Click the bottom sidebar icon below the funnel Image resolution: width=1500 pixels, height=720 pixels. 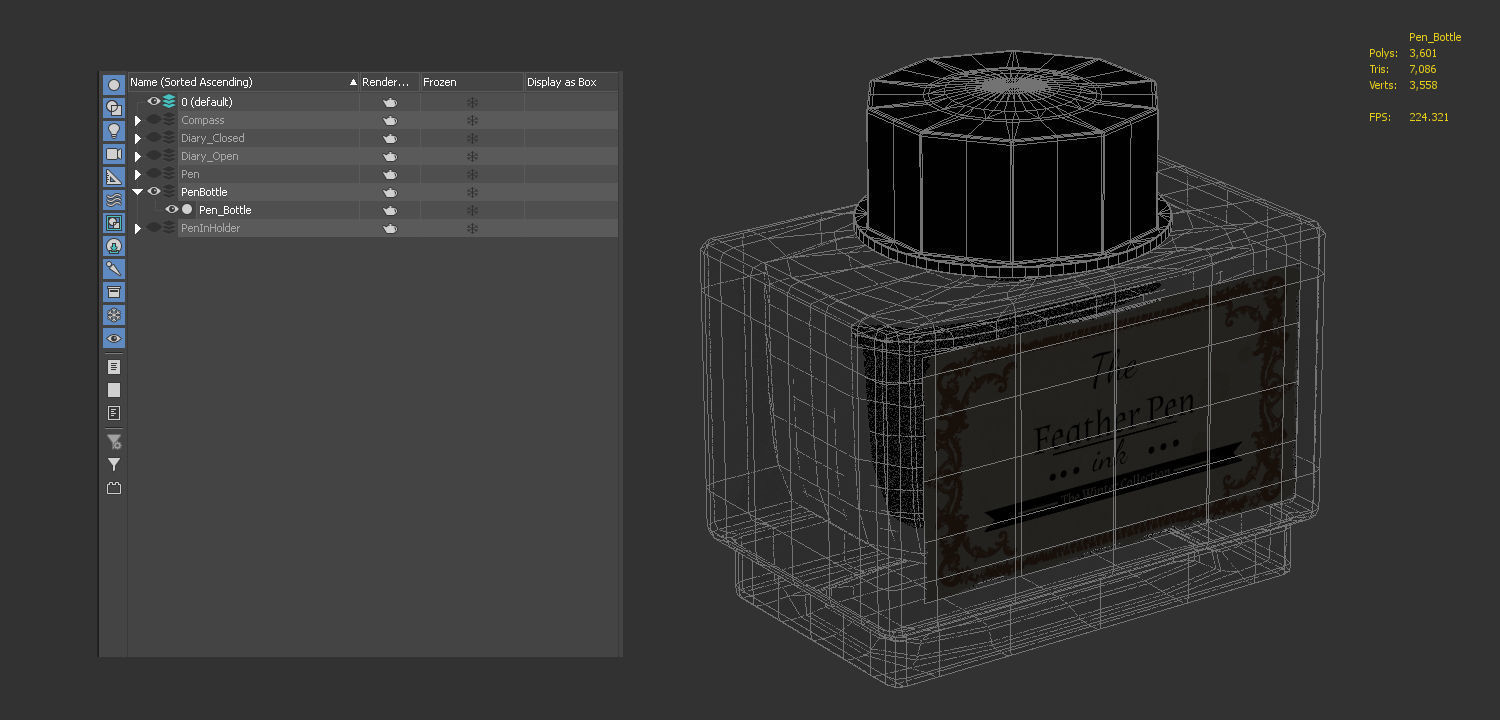[114, 488]
